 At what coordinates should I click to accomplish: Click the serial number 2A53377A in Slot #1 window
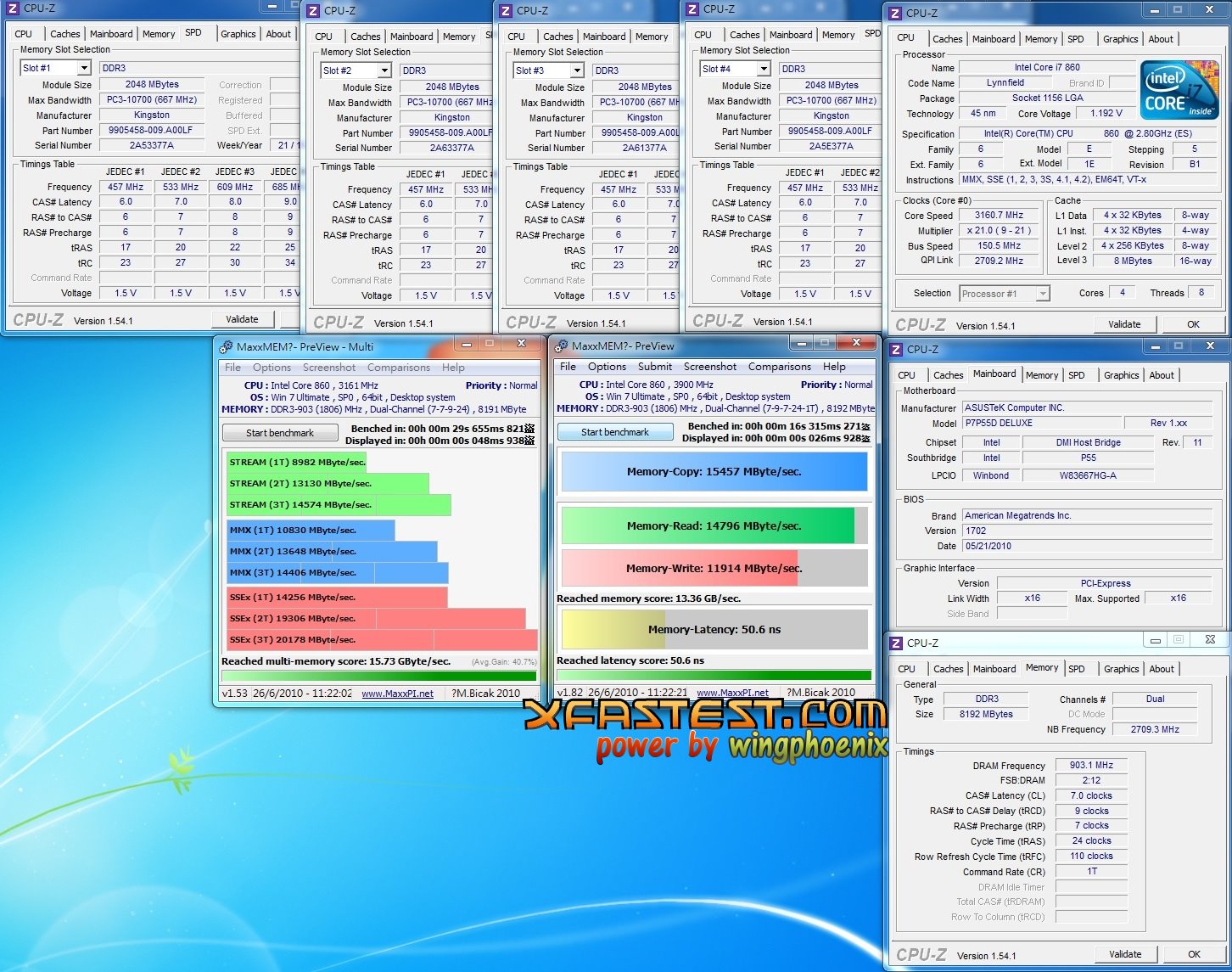click(152, 145)
